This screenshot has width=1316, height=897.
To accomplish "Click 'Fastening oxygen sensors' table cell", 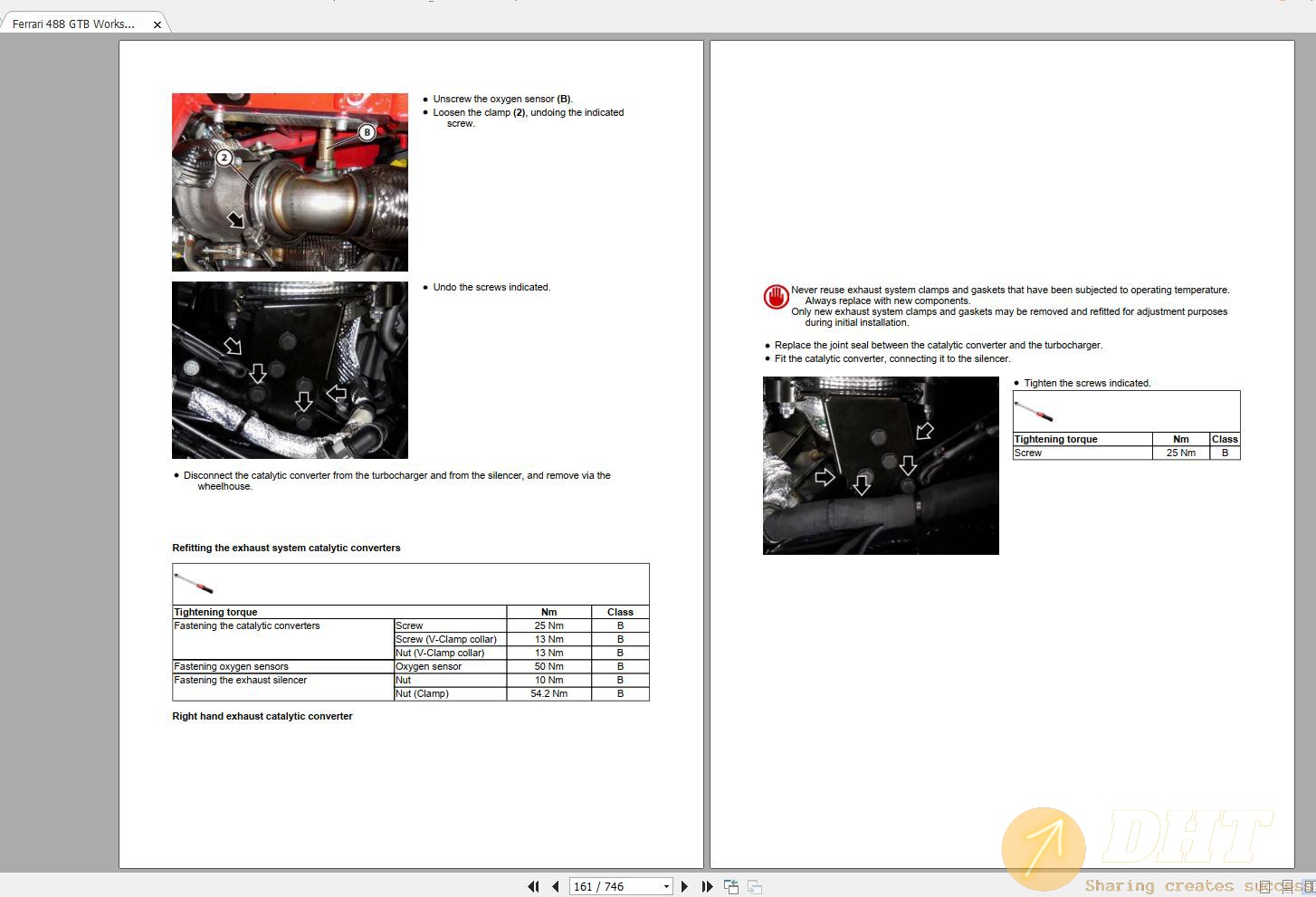I will pyautogui.click(x=282, y=666).
